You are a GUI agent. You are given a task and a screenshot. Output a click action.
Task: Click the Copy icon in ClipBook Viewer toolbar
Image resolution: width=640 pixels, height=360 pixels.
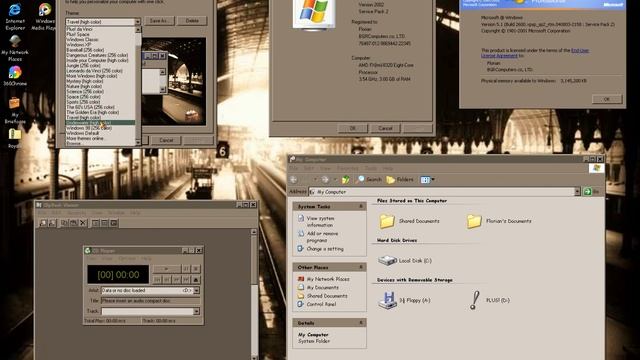64,223
